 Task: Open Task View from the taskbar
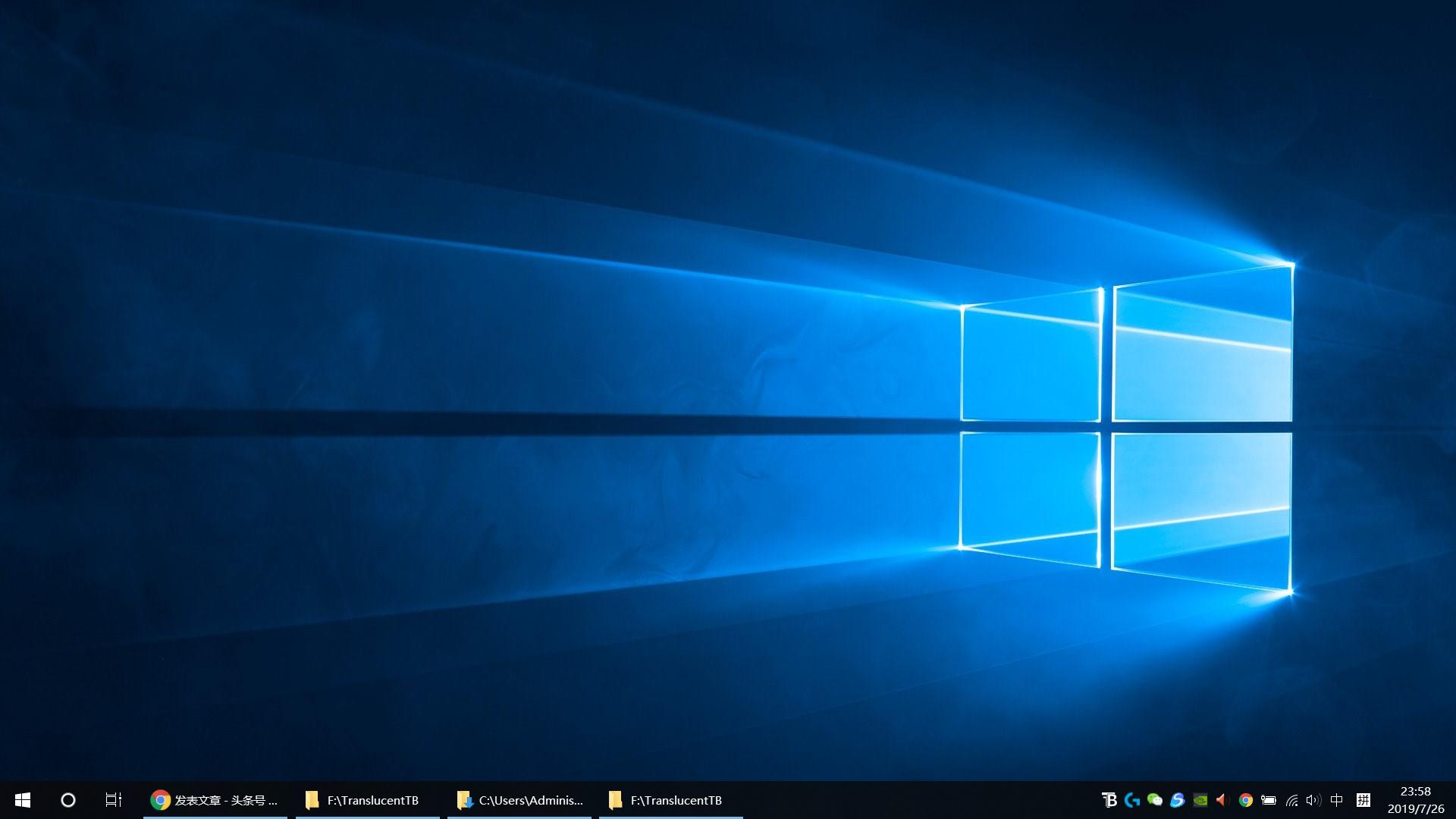(114, 800)
